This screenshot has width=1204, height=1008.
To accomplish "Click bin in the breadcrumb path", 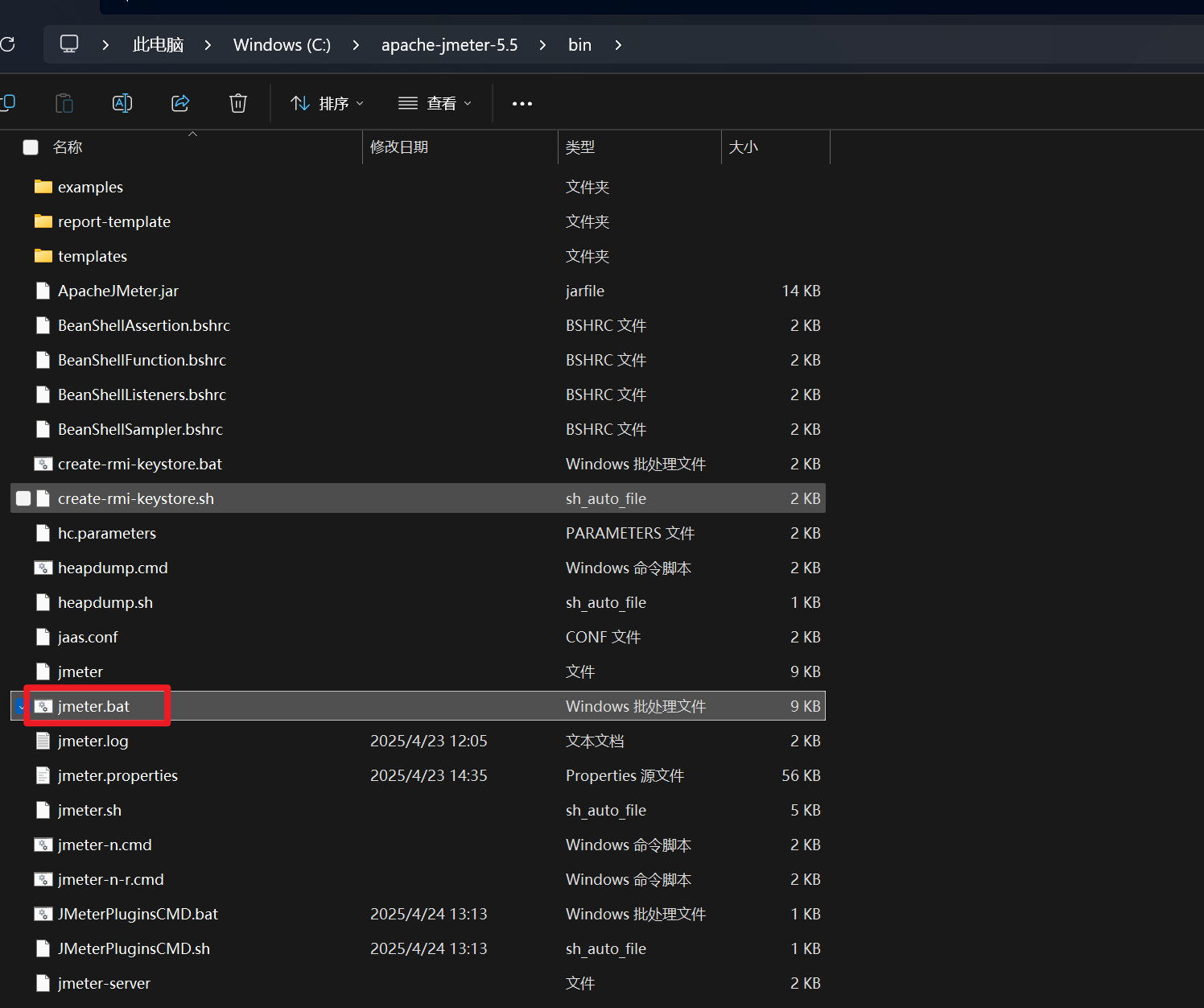I will (579, 44).
